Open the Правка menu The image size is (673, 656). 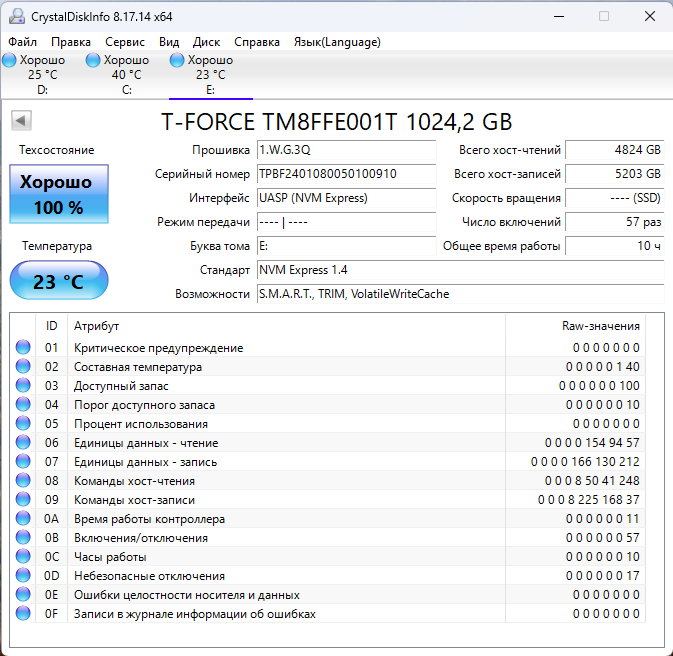click(71, 42)
